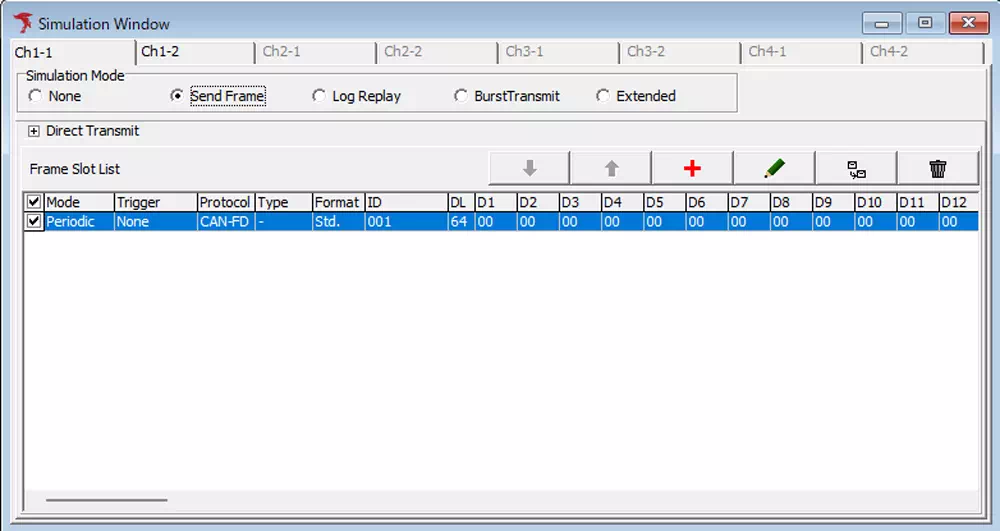Choose Log Replay simulation mode
The image size is (1000, 531).
coord(320,97)
